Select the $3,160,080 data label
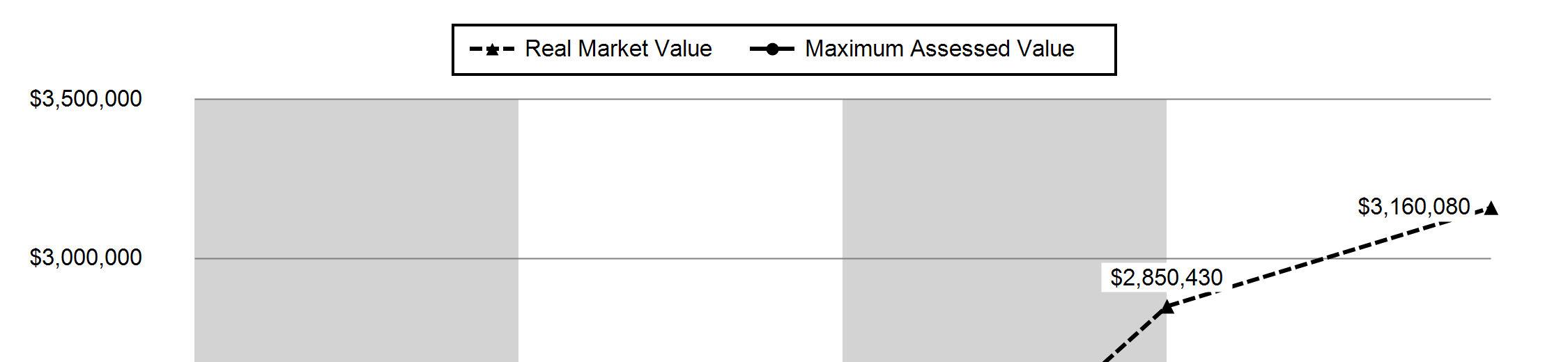This screenshot has height=362, width=1568. point(1413,207)
